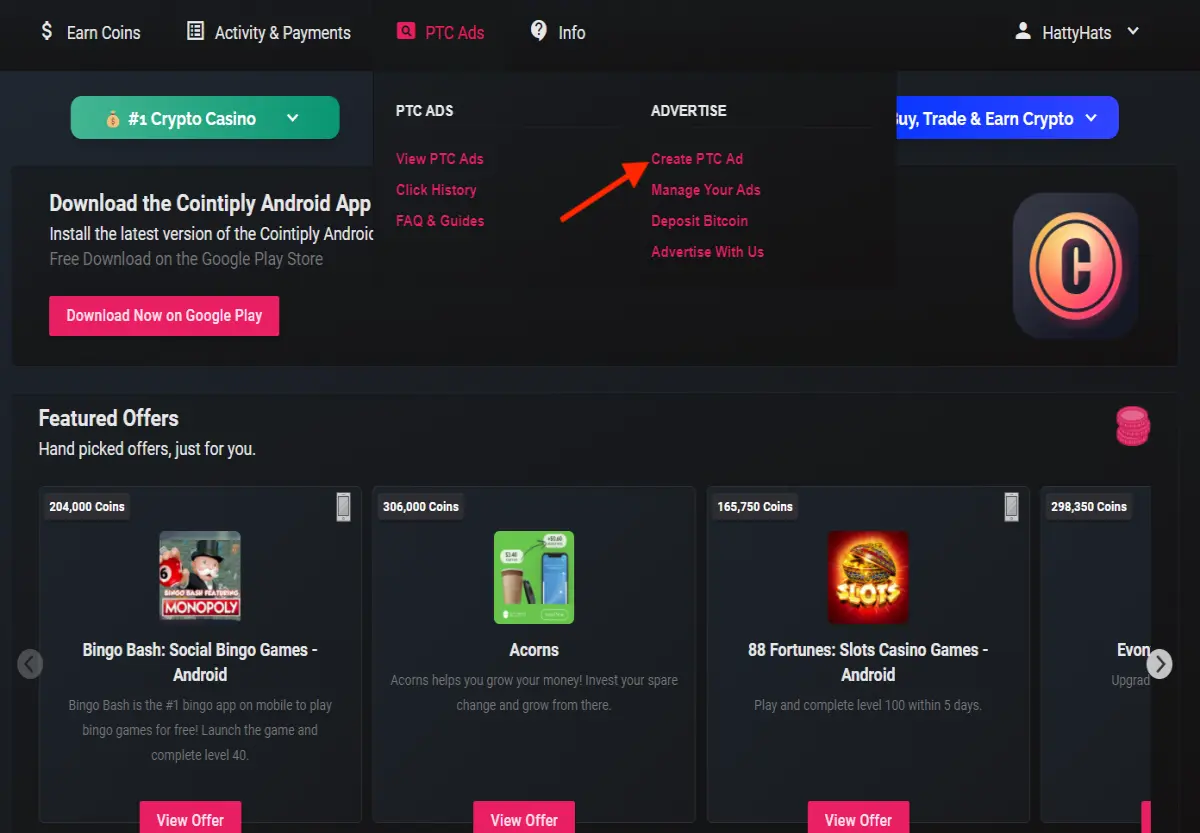Image resolution: width=1200 pixels, height=833 pixels.
Task: Expand the #1 Crypto Casino dropdown
Action: [205, 118]
